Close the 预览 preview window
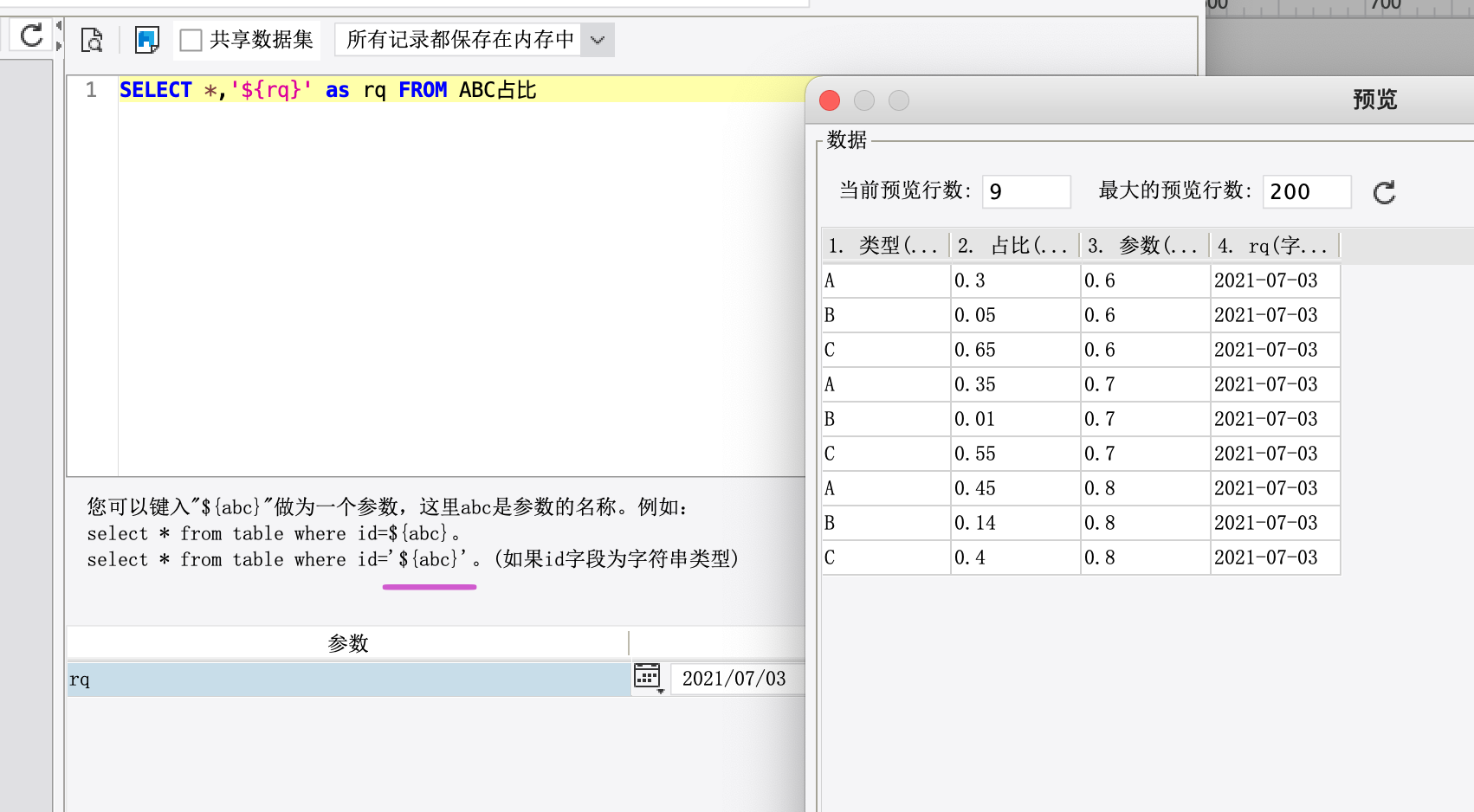 click(x=830, y=100)
